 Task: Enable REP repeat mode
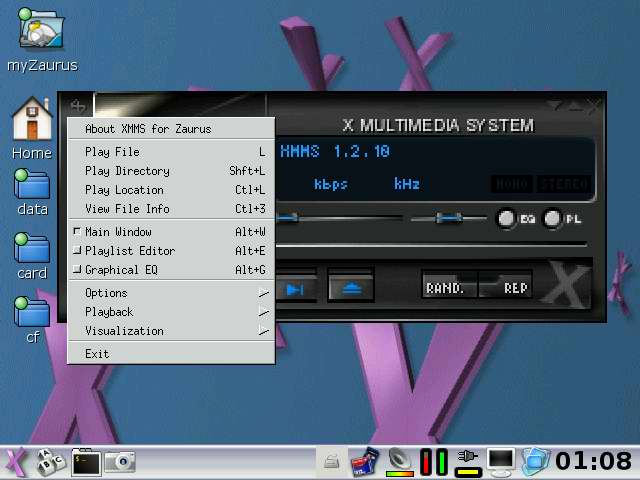coord(515,288)
